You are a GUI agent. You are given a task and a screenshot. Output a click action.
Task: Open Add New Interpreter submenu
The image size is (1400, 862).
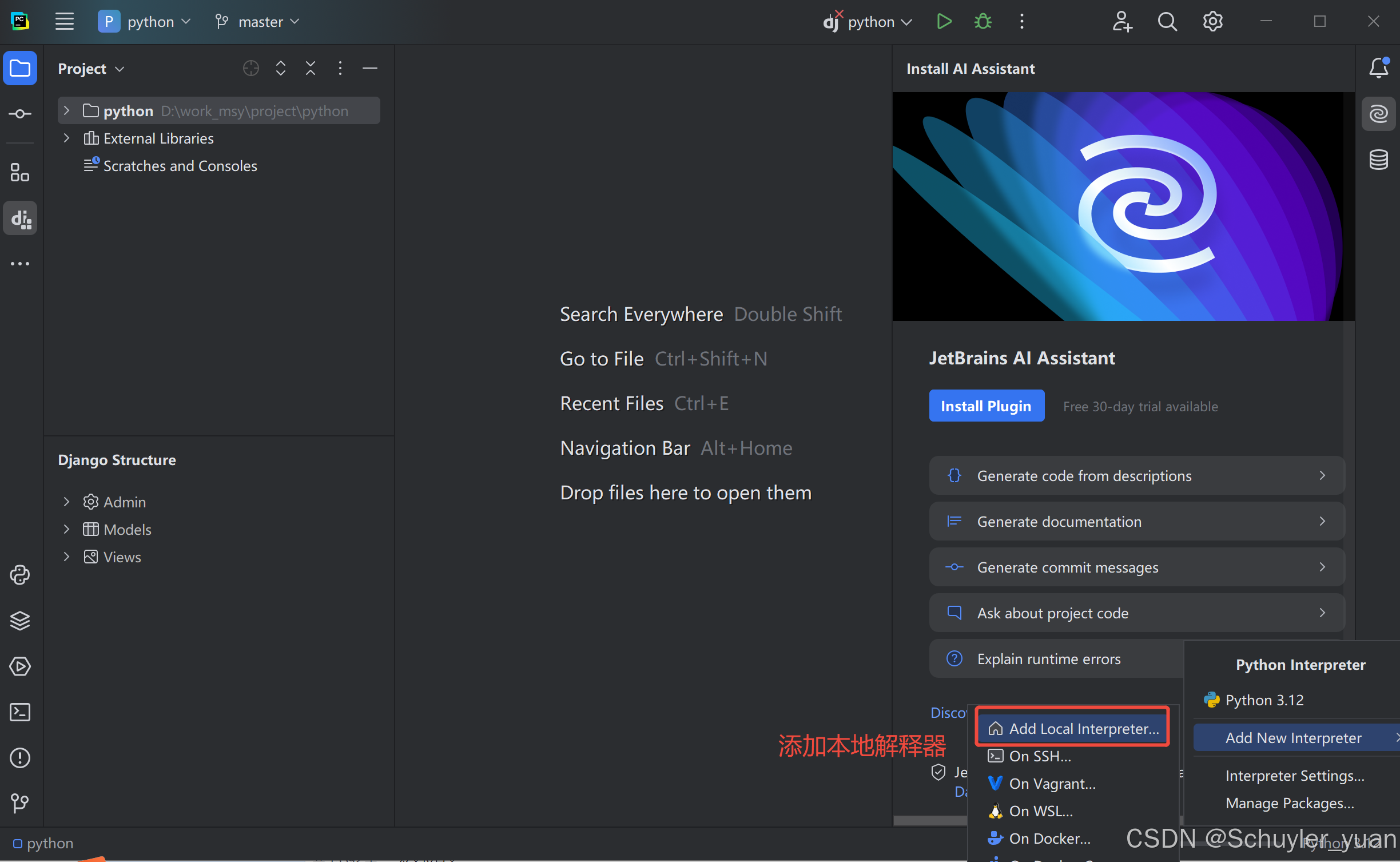(x=1296, y=738)
